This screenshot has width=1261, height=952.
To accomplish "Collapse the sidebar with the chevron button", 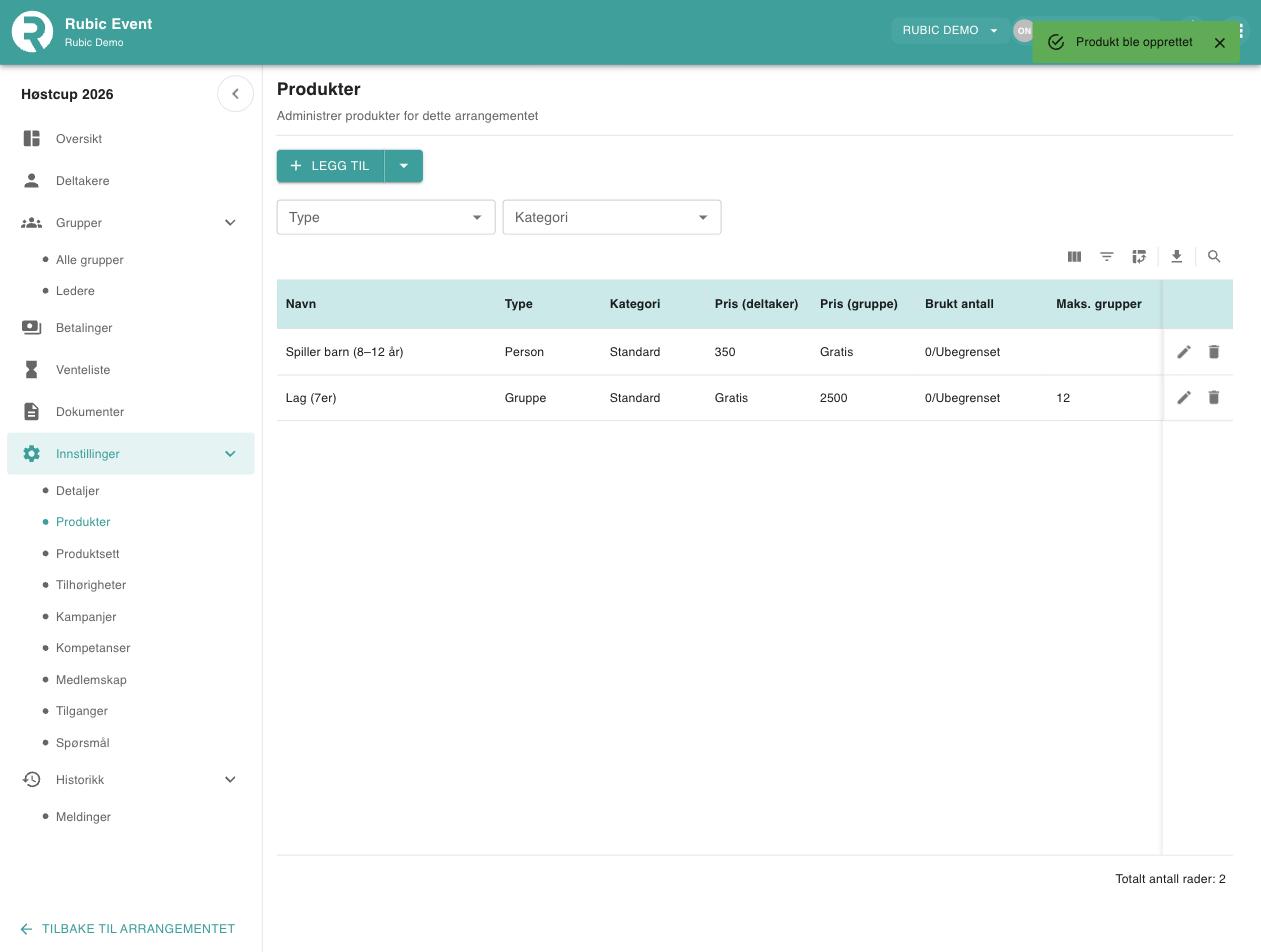I will point(235,94).
